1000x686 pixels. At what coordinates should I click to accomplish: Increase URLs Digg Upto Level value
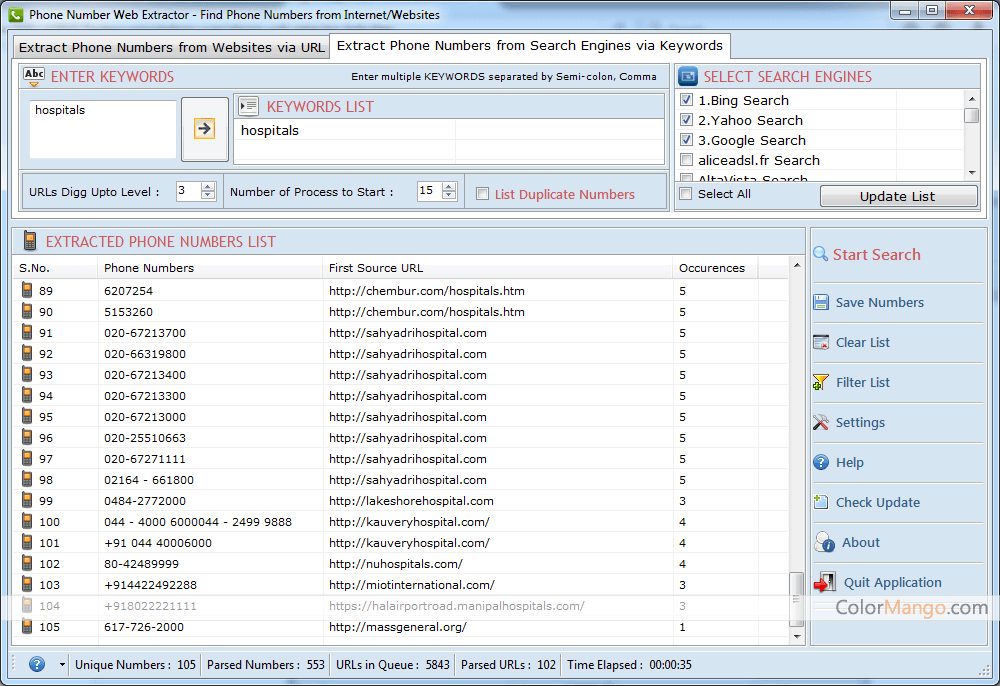coord(208,186)
